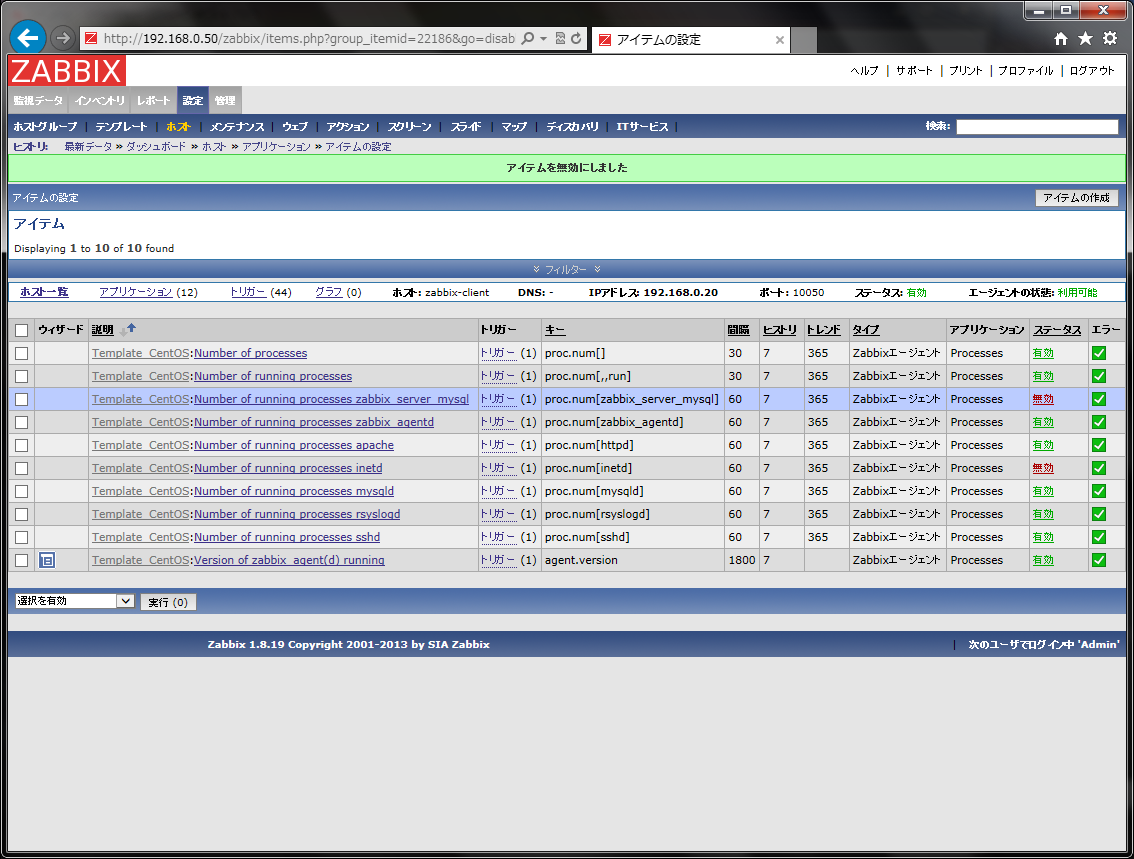Check the sshd processes row checkbox
Screen dimensions: 1134x859
(22, 537)
